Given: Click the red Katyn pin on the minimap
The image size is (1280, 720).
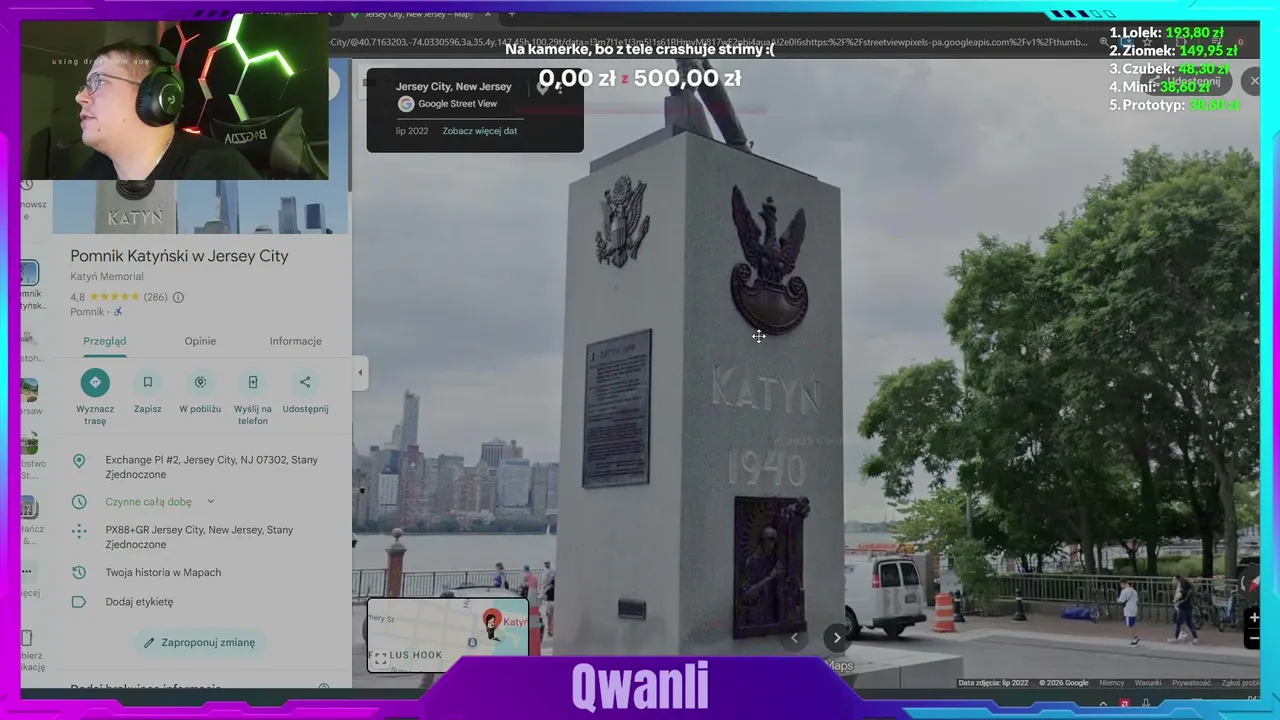Looking at the screenshot, I should (x=491, y=621).
